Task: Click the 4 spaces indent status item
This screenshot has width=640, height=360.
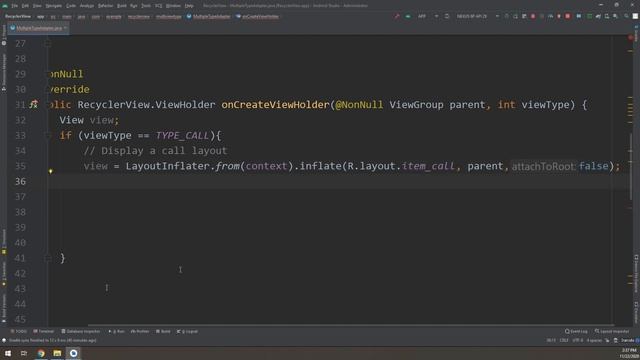Action: (594, 340)
